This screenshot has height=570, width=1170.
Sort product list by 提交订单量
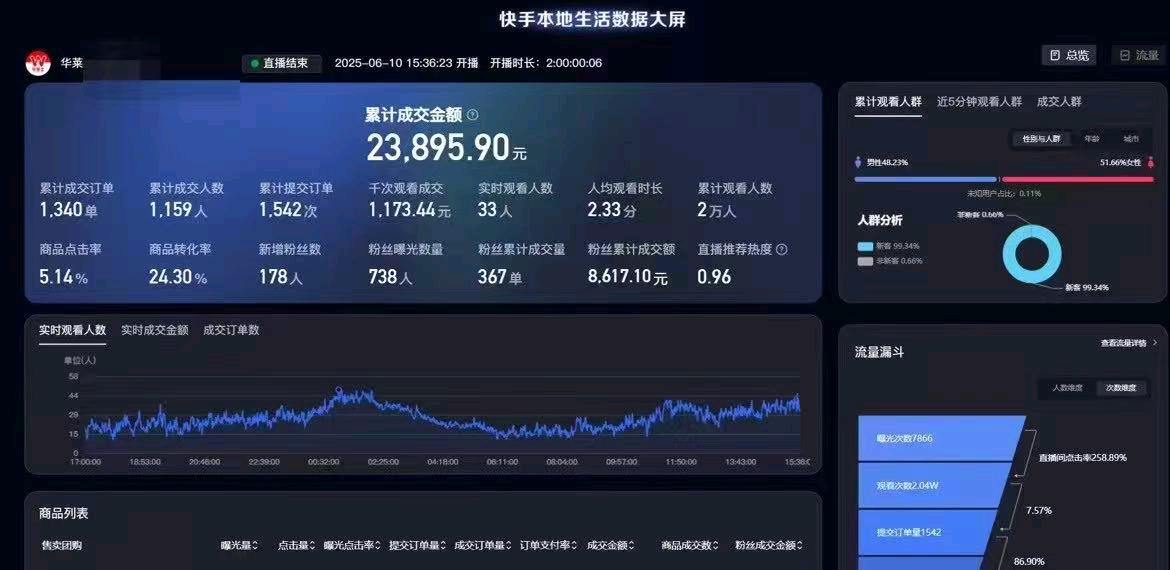418,545
